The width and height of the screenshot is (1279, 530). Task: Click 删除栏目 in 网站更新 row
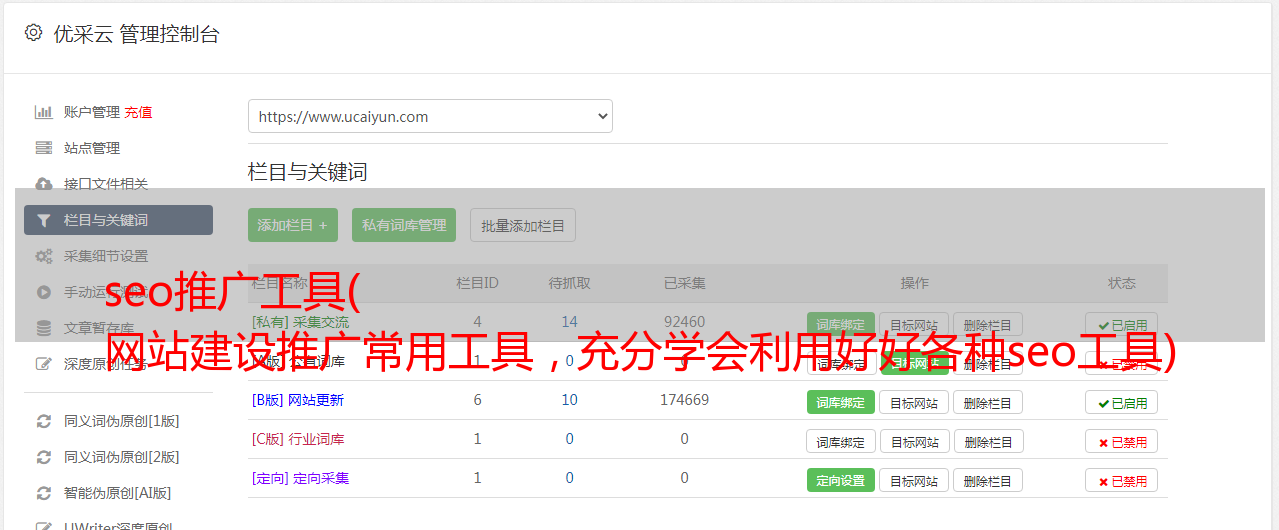pos(987,402)
